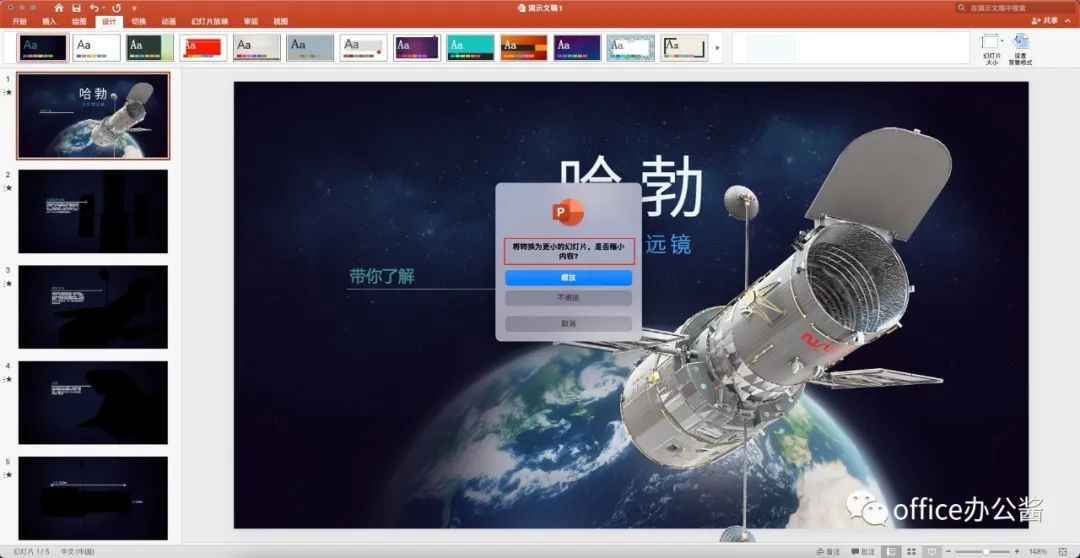The width and height of the screenshot is (1080, 558).
Task: Open the quick access toolbar customize dropdown
Action: click(132, 8)
